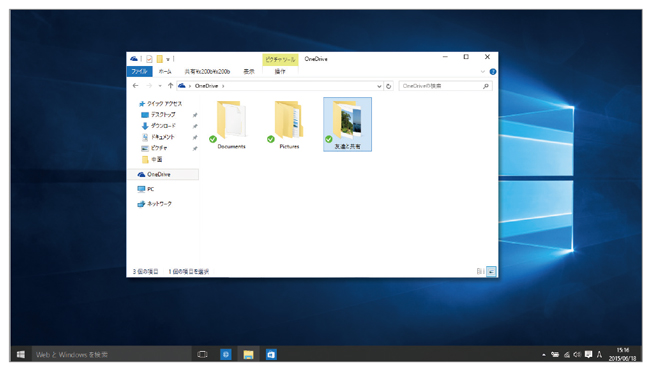Click the taskbar clock and date
This screenshot has height=368, width=650.
[623, 354]
